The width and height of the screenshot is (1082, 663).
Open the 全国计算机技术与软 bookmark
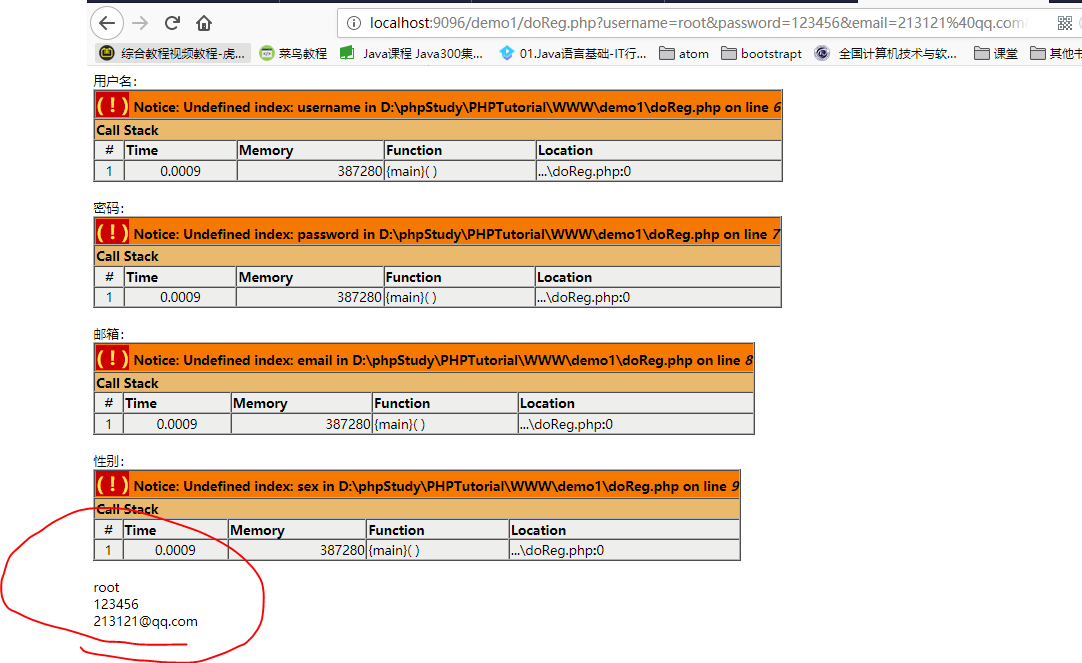(885, 53)
